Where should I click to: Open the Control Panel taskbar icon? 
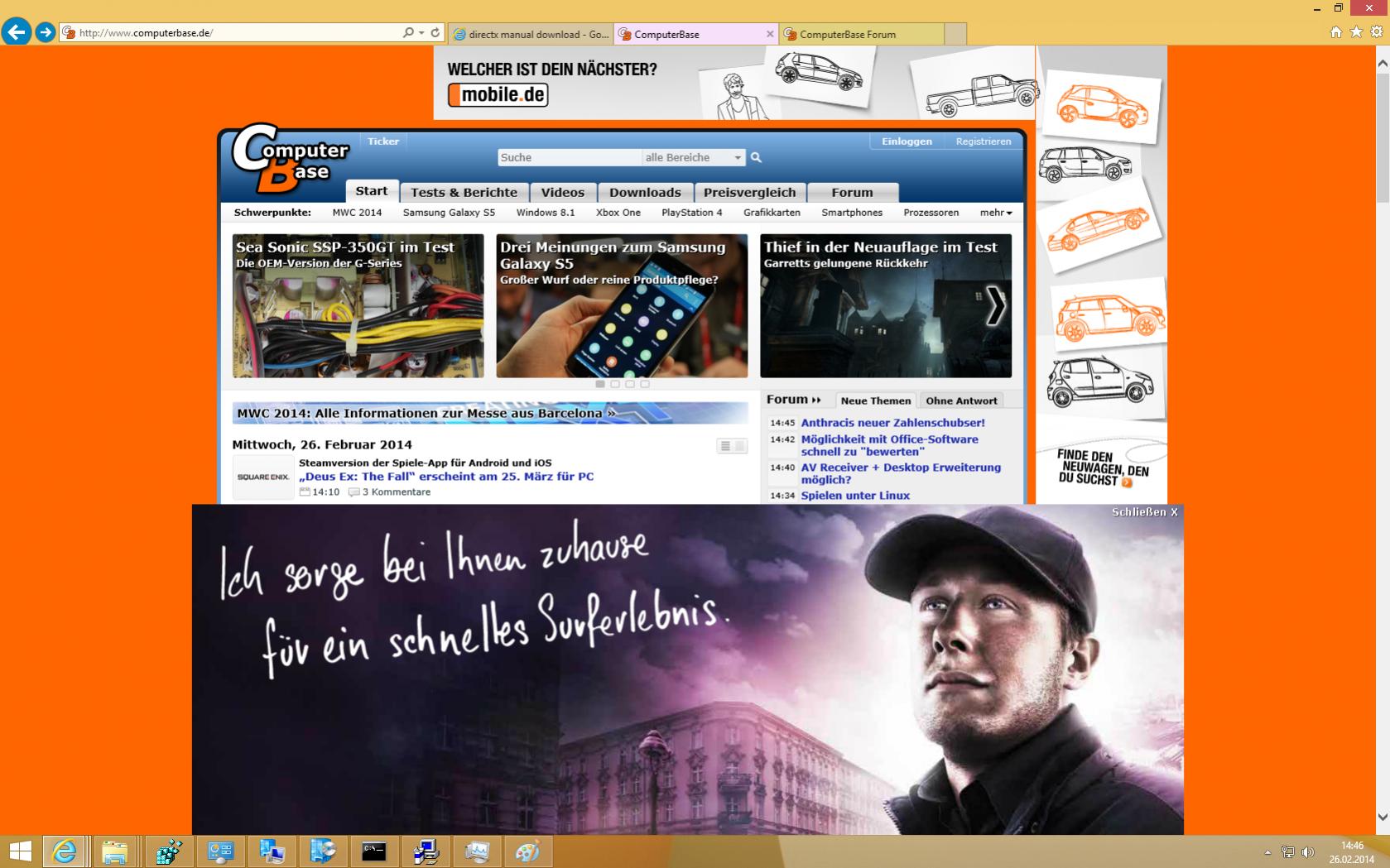(x=220, y=851)
